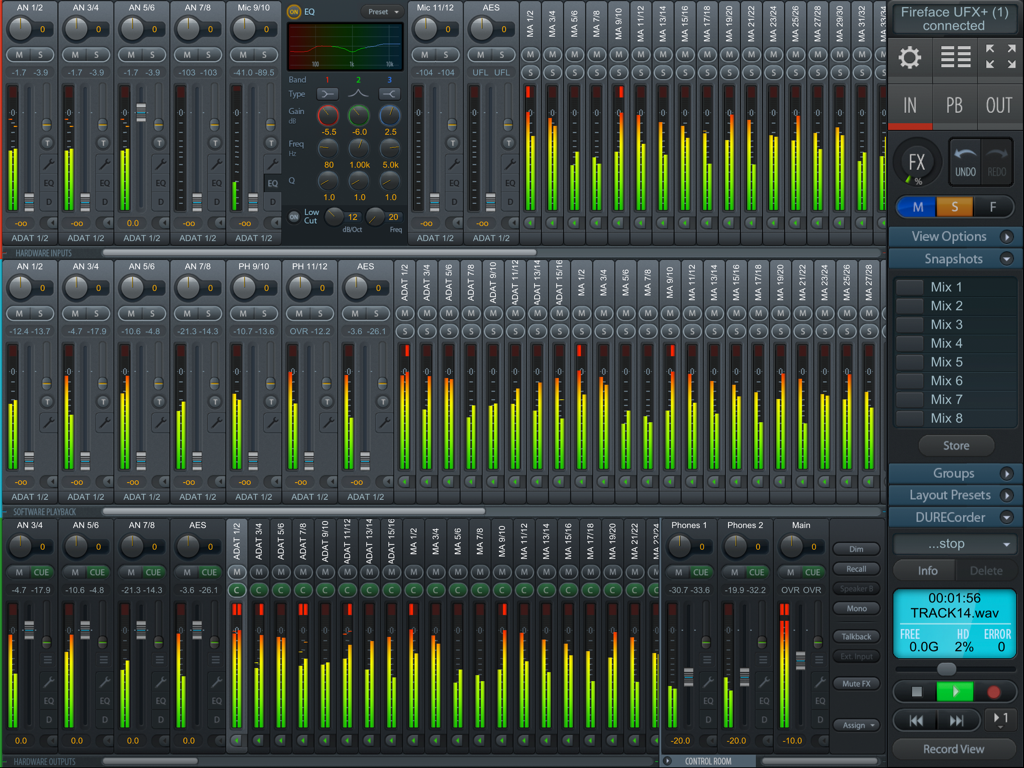Mute channel AN 1/2 with its M button
The width and height of the screenshot is (1024, 768).
click(19, 55)
